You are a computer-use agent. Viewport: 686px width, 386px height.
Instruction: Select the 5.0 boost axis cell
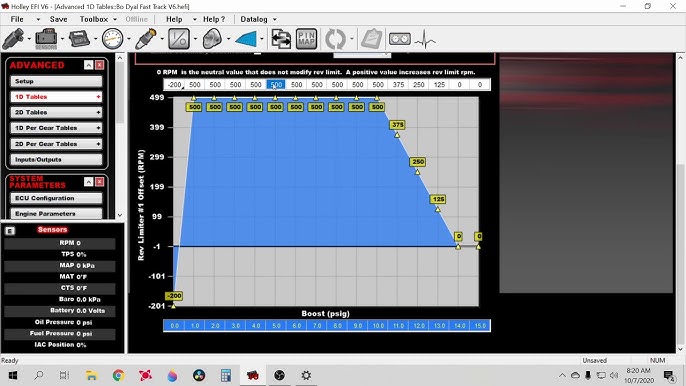tap(276, 326)
